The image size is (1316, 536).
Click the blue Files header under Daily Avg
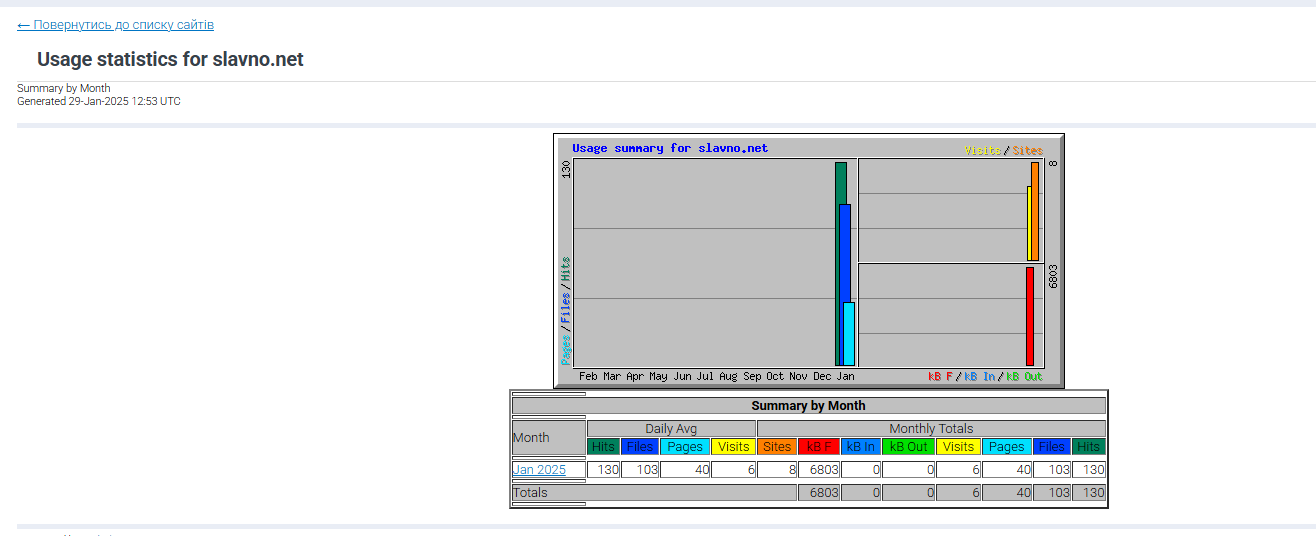pos(639,447)
